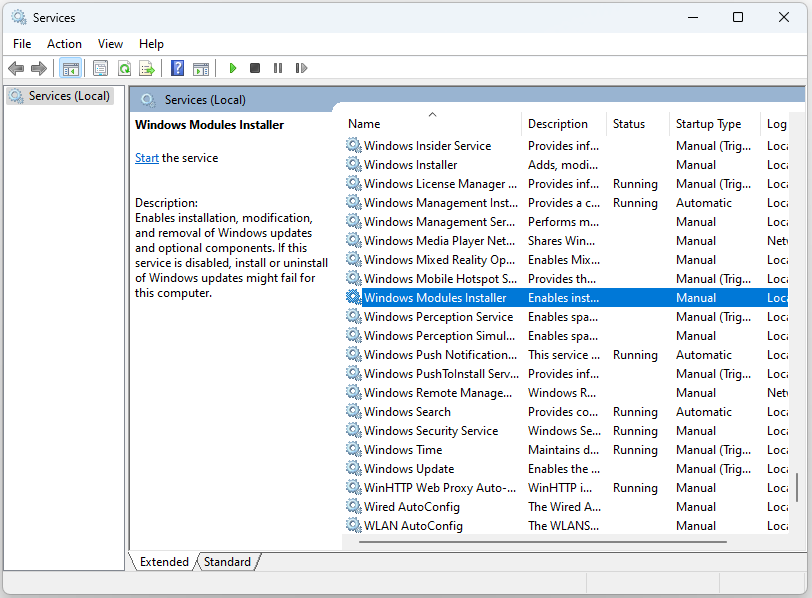Image resolution: width=812 pixels, height=598 pixels.
Task: Click 'Adds, modi...' description for Windows Installer
Action: point(563,165)
